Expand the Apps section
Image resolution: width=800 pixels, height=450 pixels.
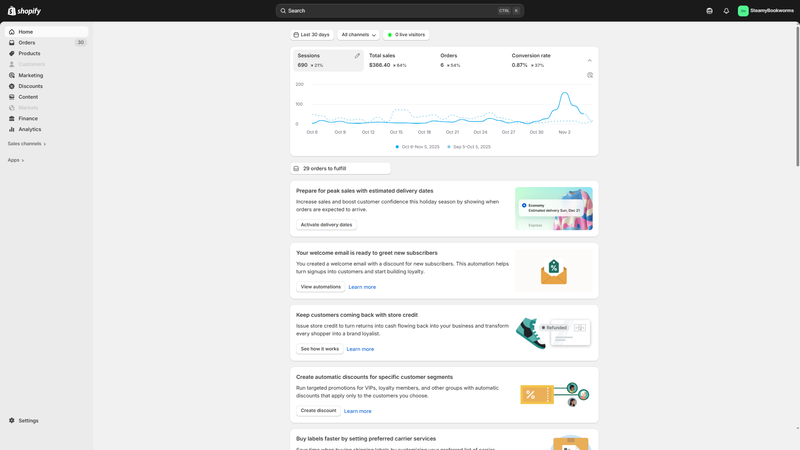coord(15,160)
